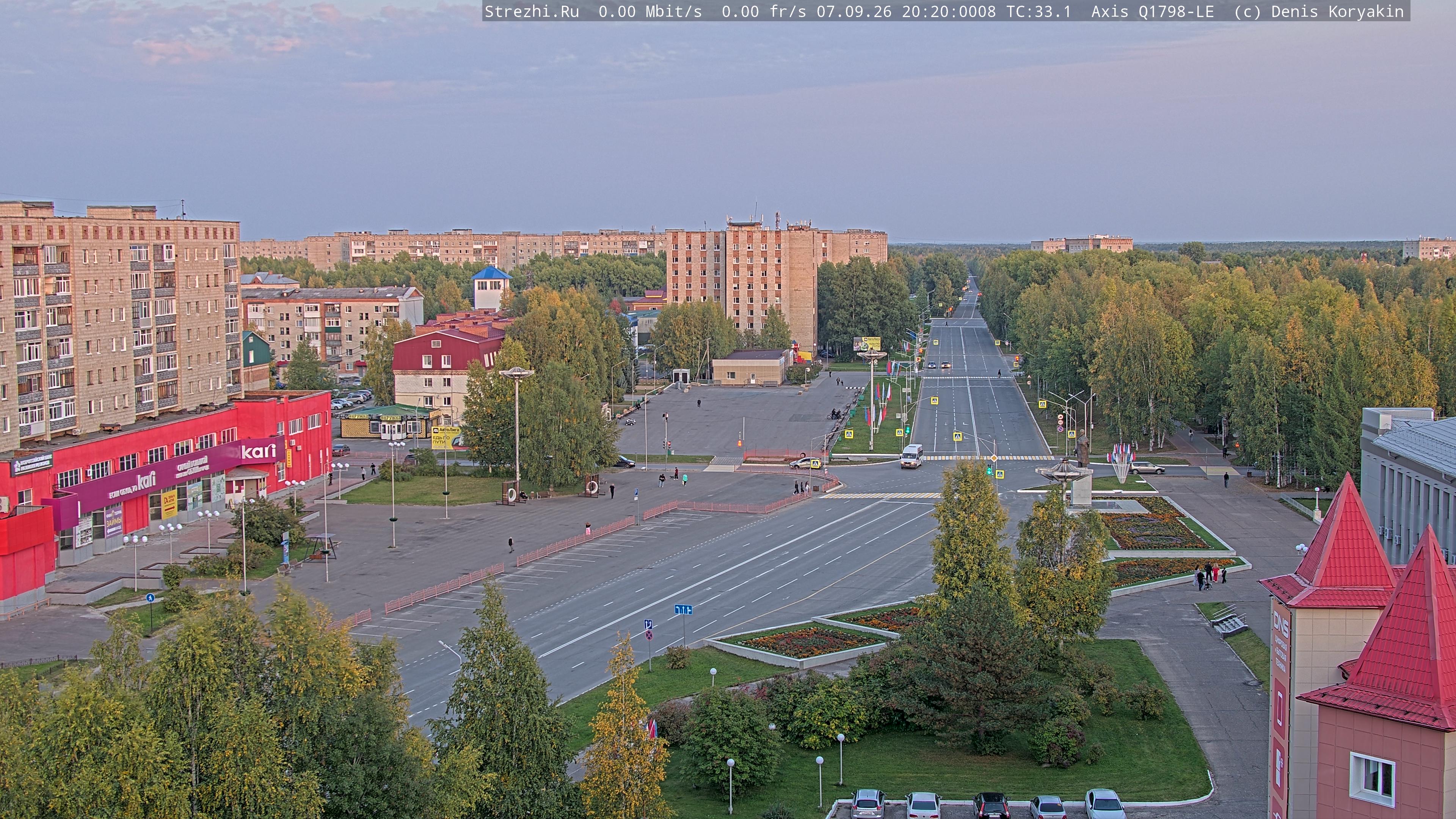Select the silver SUV parked near flags
The width and height of the screenshot is (1456, 819).
1147,468
